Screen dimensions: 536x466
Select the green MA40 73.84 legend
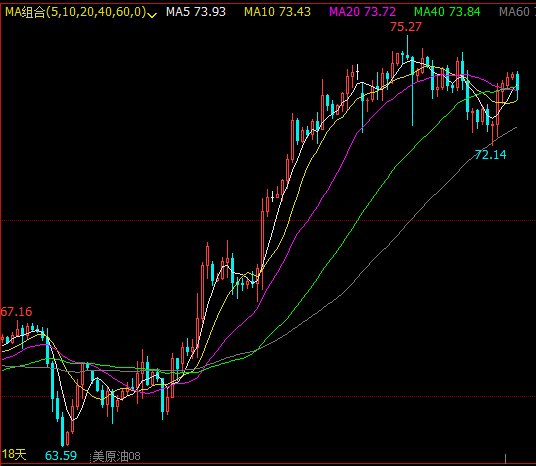tap(447, 12)
